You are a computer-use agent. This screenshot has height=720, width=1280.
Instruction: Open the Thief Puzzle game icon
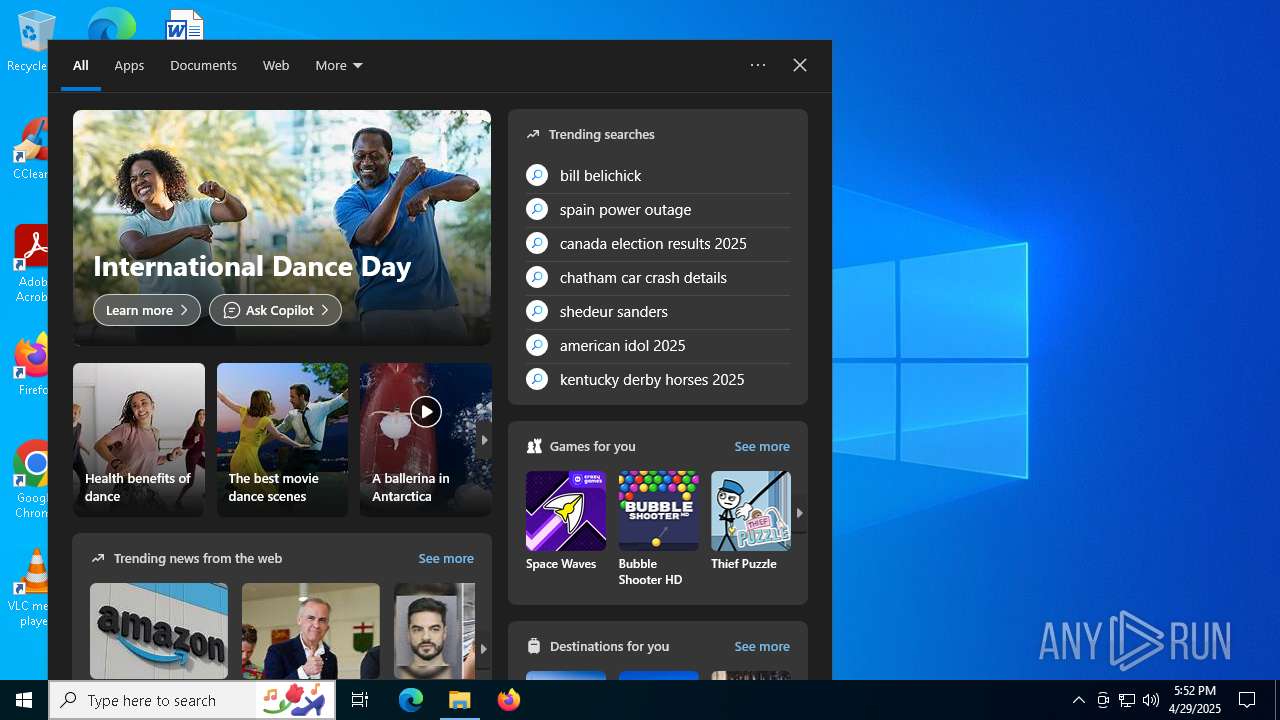tap(751, 511)
